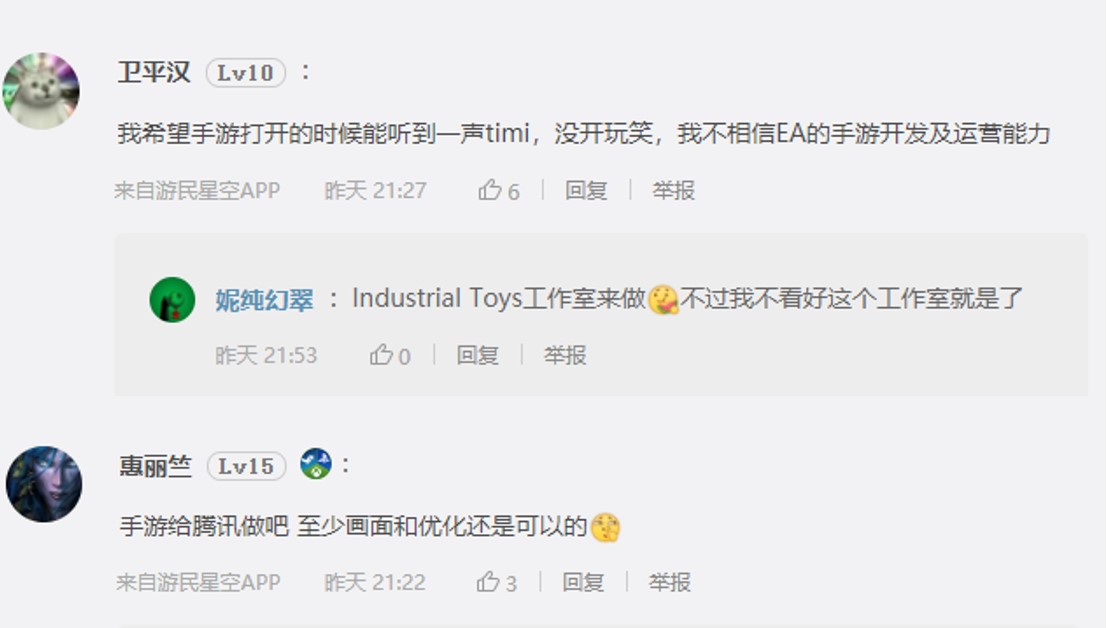Like 卫平汉's comment with thumbs-up icon
This screenshot has width=1107, height=628.
(x=490, y=190)
